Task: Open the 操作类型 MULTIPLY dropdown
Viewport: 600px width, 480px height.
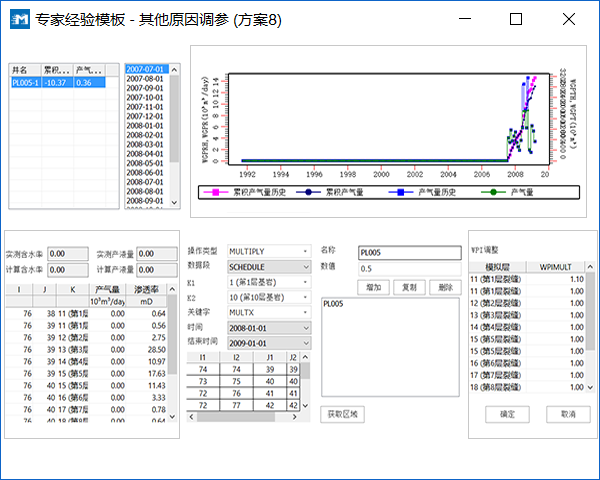Action: [x=304, y=251]
